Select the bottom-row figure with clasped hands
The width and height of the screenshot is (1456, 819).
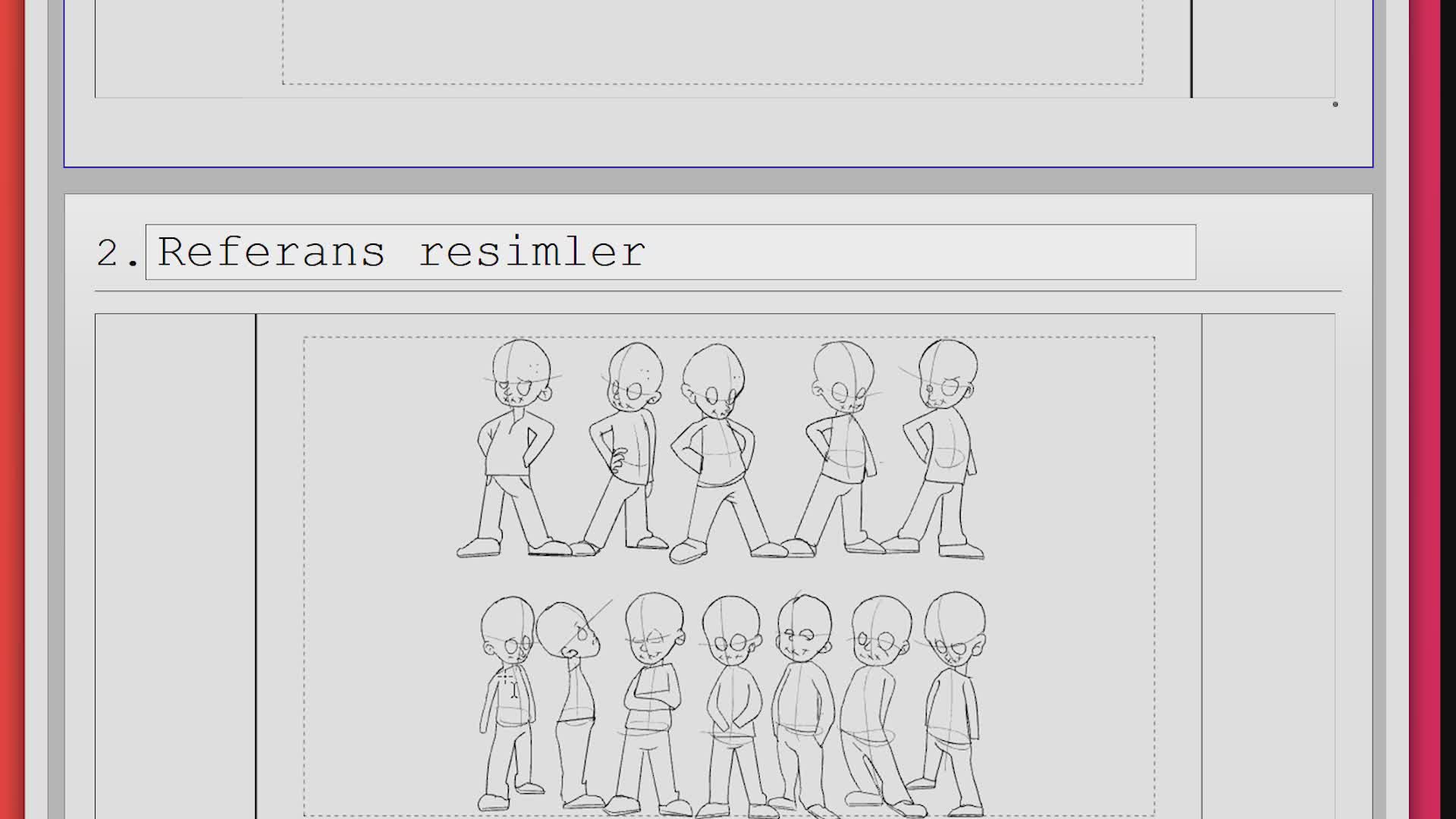(x=731, y=706)
